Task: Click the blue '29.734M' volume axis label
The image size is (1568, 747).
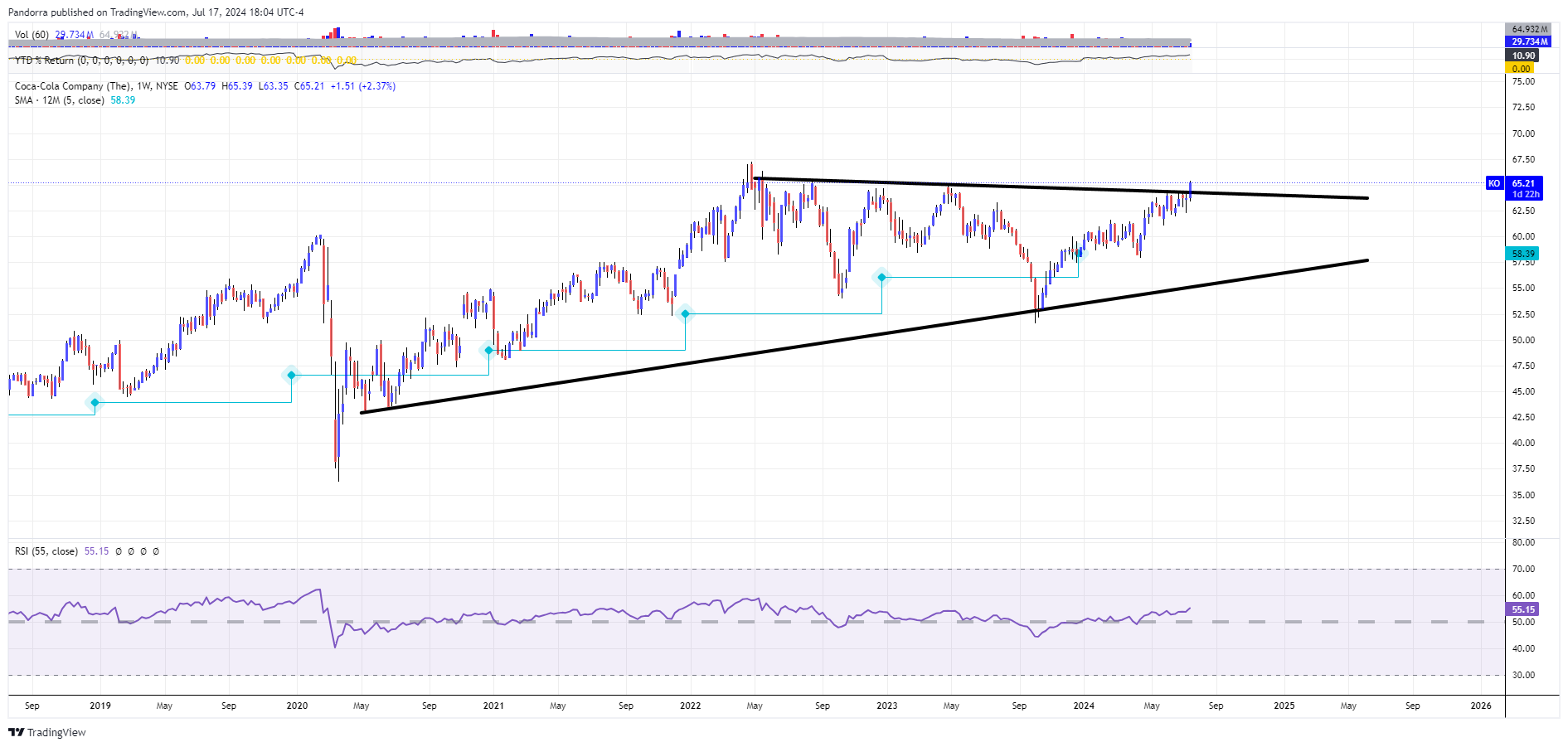Action: 1529,41
